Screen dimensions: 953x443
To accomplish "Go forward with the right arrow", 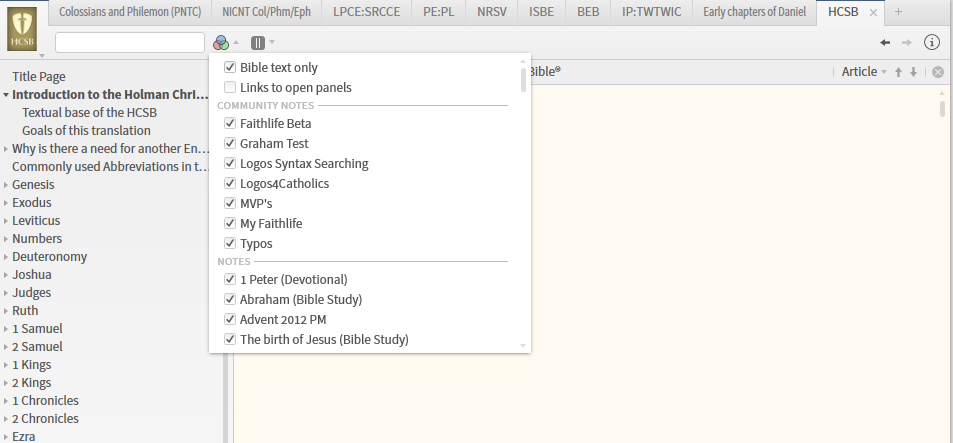I will tap(907, 43).
